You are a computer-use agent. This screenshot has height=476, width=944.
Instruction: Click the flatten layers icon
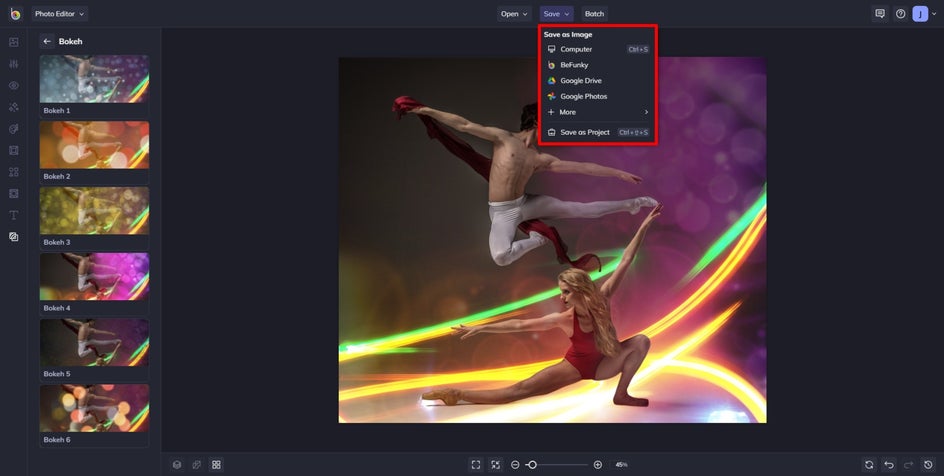pos(196,465)
